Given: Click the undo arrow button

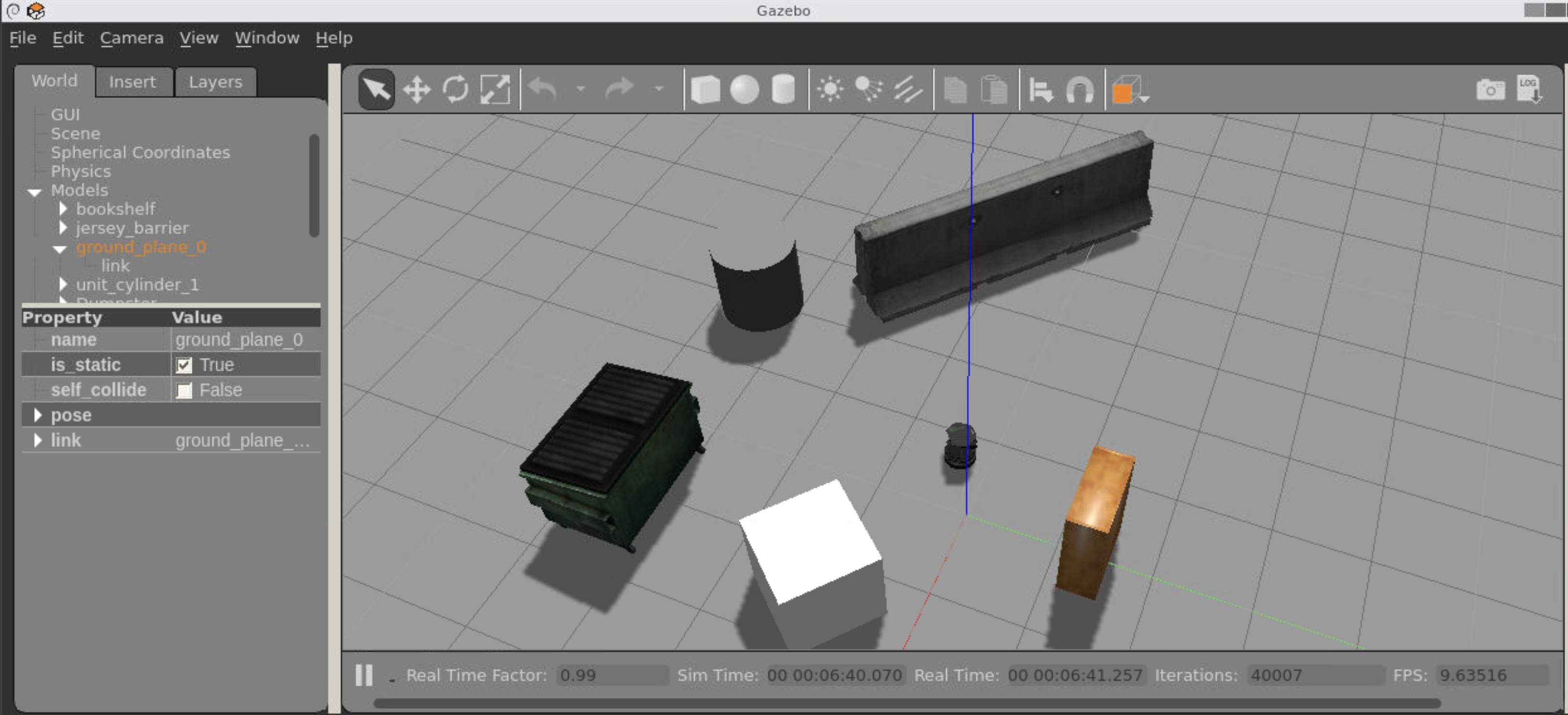Looking at the screenshot, I should click(542, 88).
